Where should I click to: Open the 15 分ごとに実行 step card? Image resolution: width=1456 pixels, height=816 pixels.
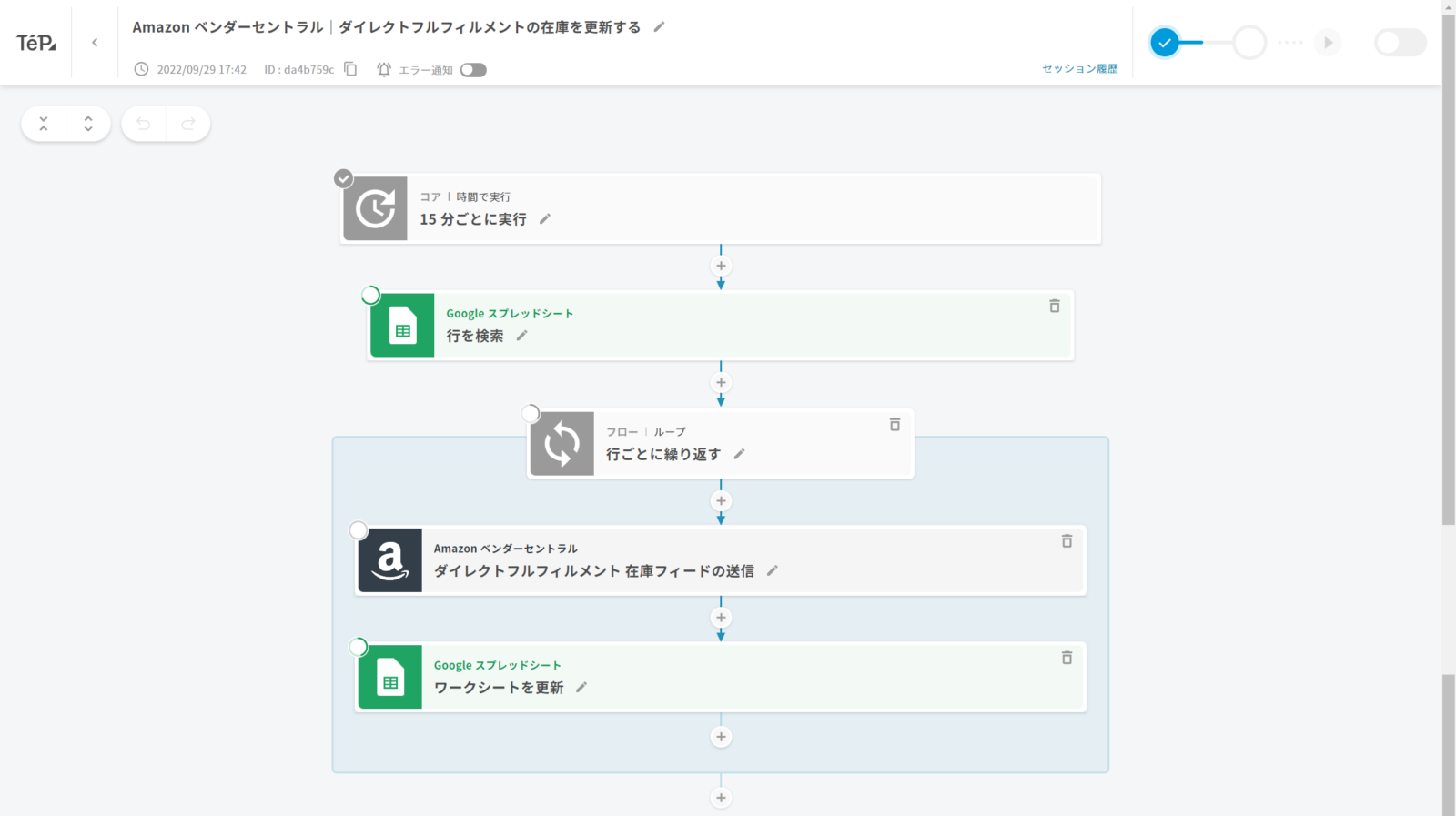(721, 208)
